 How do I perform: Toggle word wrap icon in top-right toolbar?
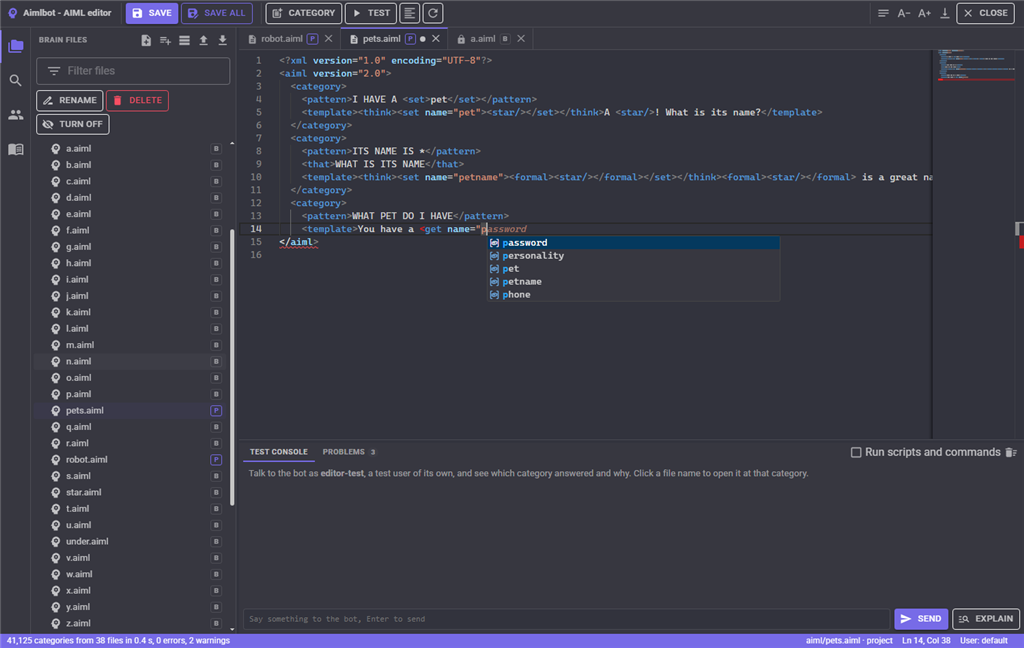[883, 13]
